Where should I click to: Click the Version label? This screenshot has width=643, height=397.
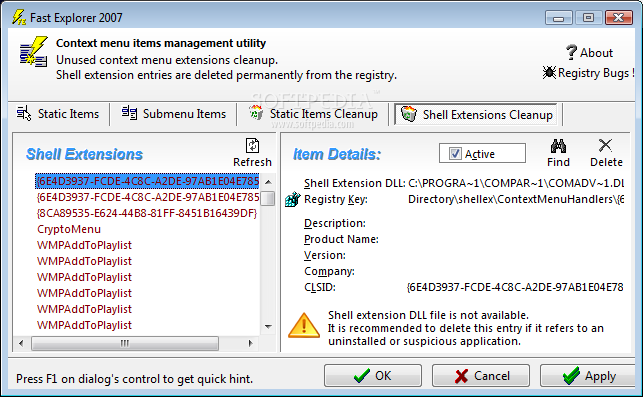point(325,256)
